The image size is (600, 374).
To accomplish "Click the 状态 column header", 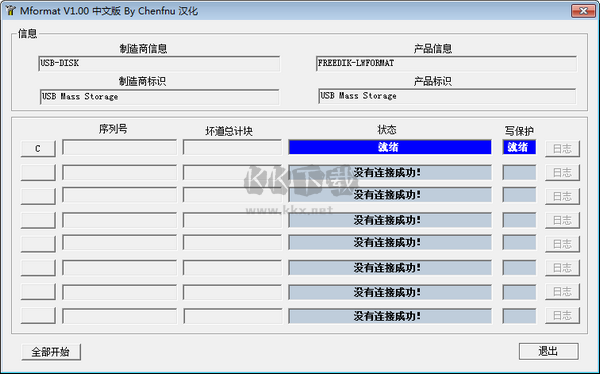I will click(387, 130).
